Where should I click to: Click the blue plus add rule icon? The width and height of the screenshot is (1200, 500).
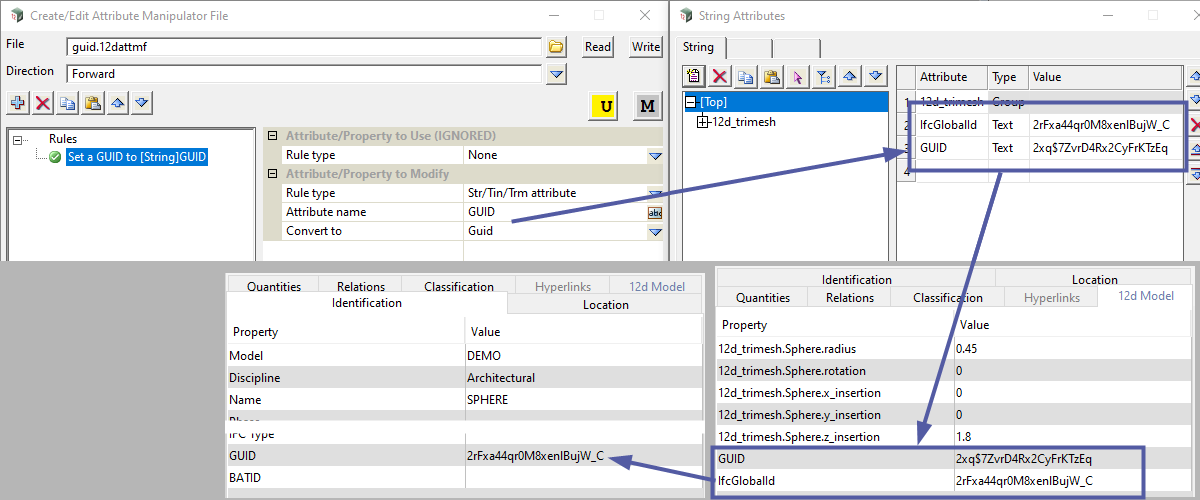click(x=18, y=103)
